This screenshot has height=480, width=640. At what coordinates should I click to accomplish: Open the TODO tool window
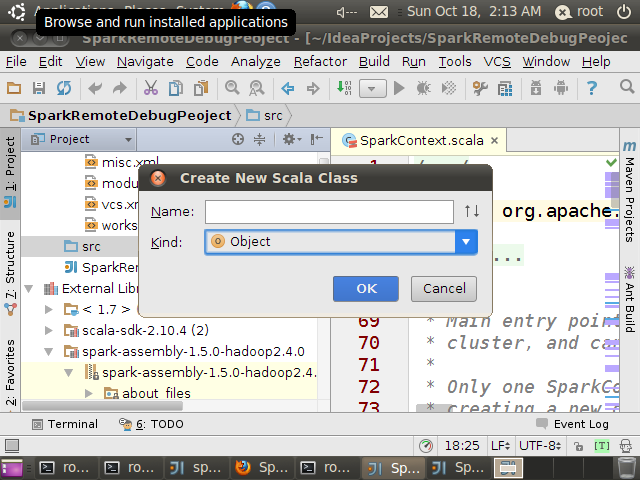click(151, 424)
